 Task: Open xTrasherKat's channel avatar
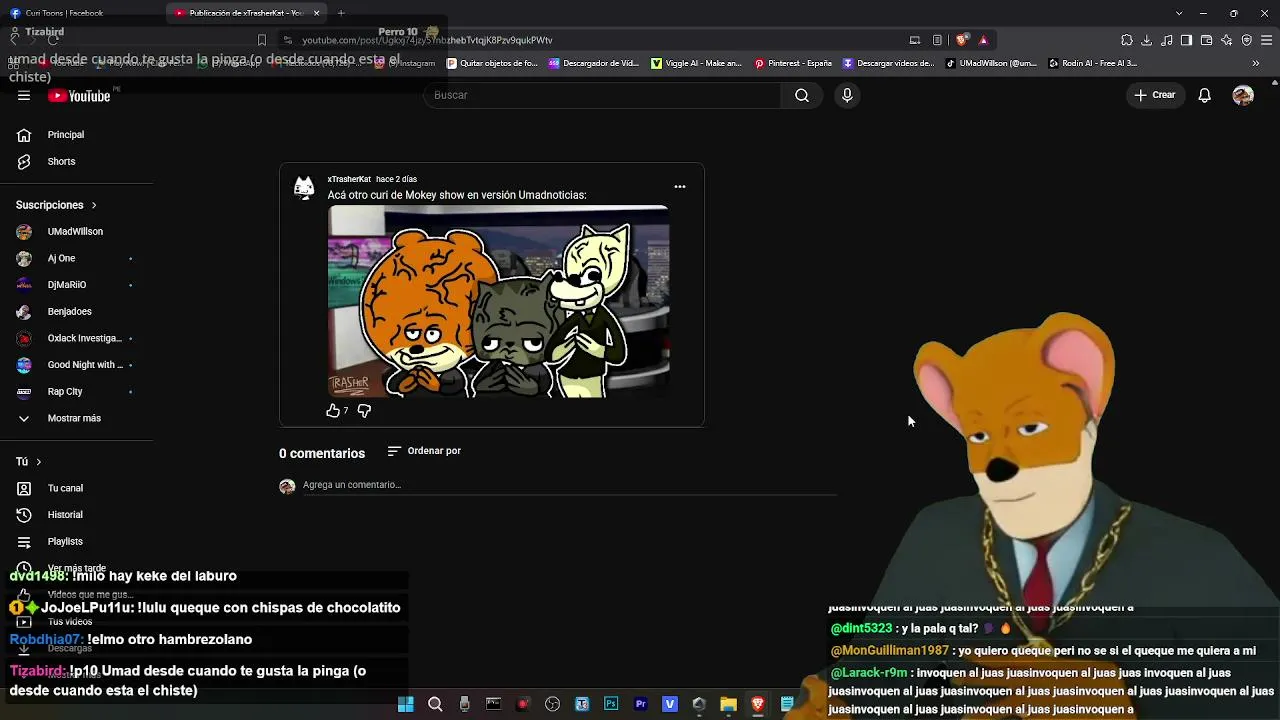point(304,187)
